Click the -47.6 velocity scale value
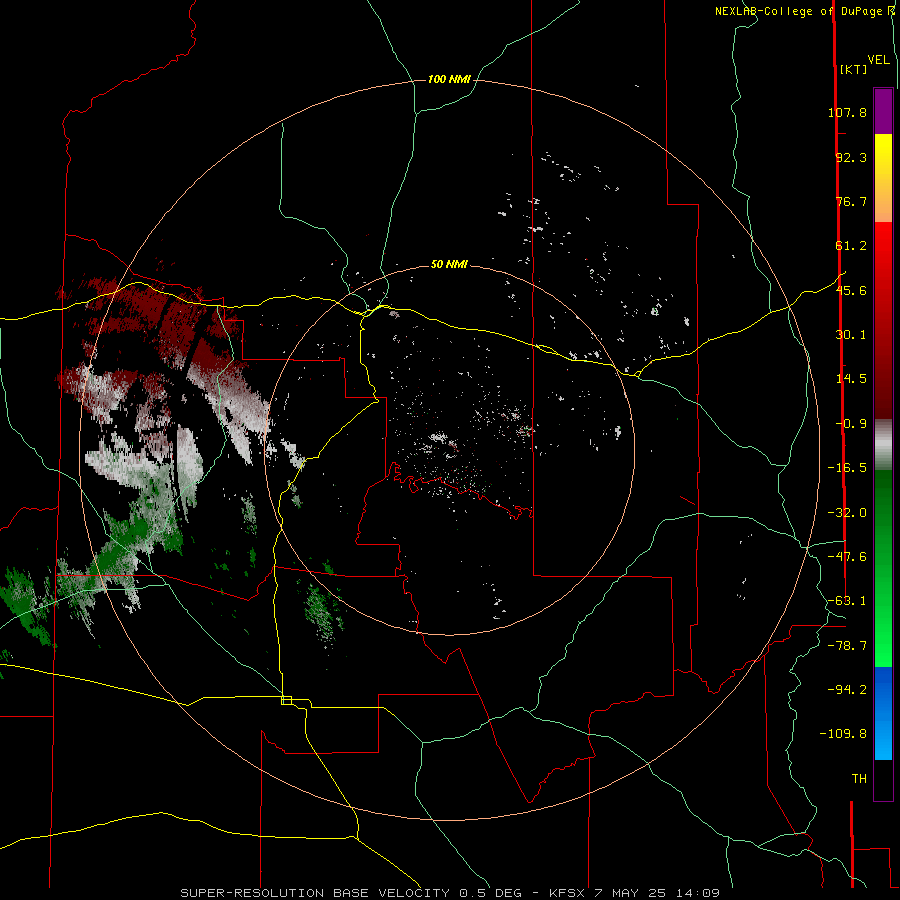Image resolution: width=900 pixels, height=900 pixels. pyautogui.click(x=847, y=557)
